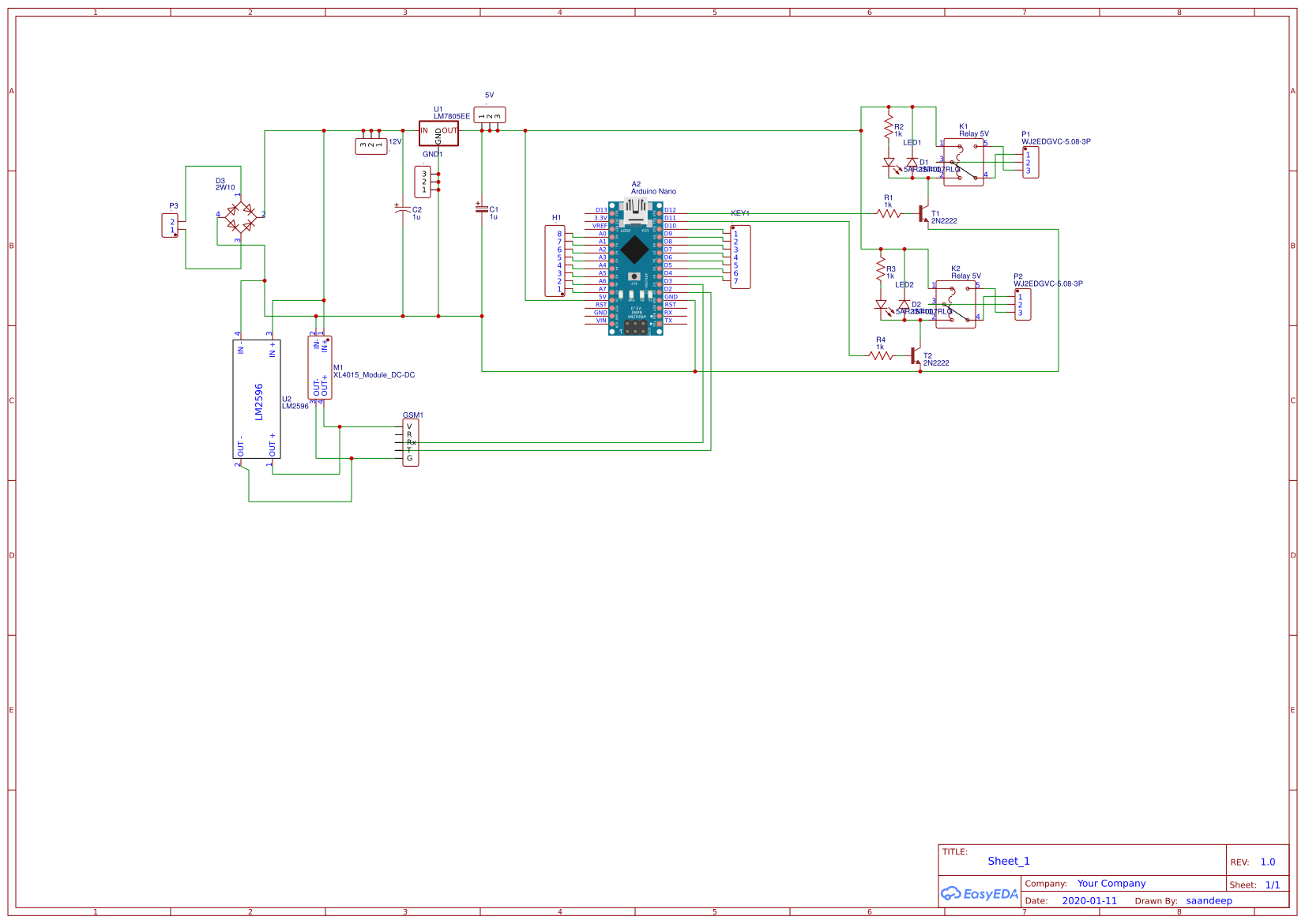1305x924 pixels.
Task: Select the D3 2W10 bridge rectifier
Action: click(240, 216)
